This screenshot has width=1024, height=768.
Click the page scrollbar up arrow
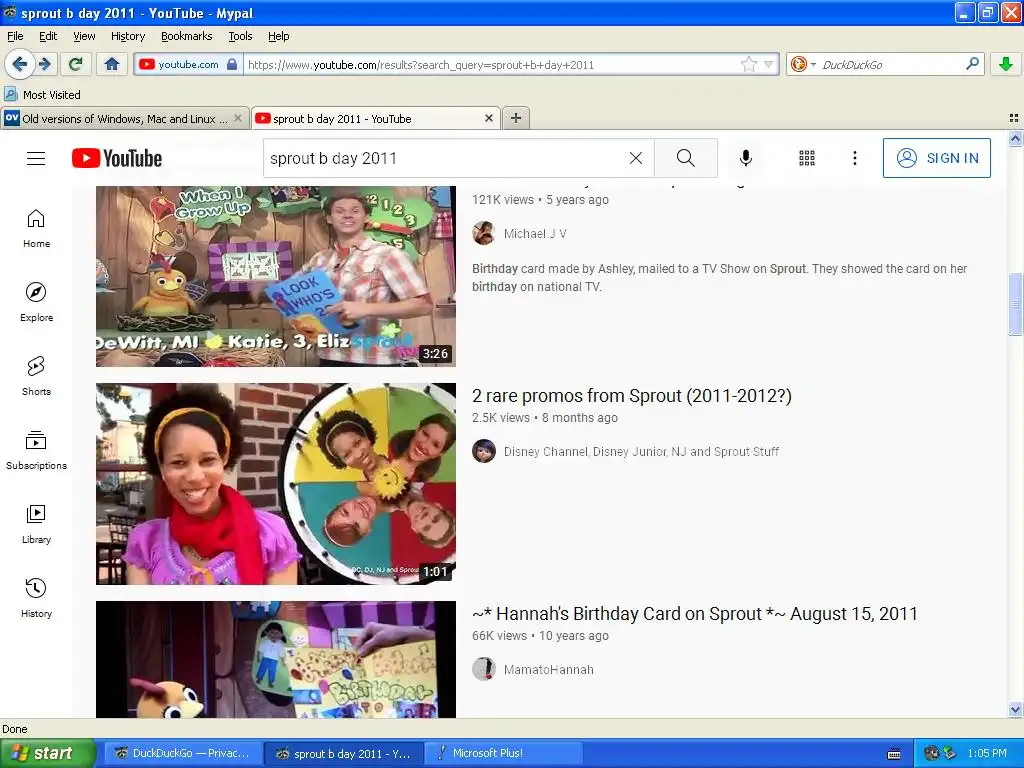1015,138
